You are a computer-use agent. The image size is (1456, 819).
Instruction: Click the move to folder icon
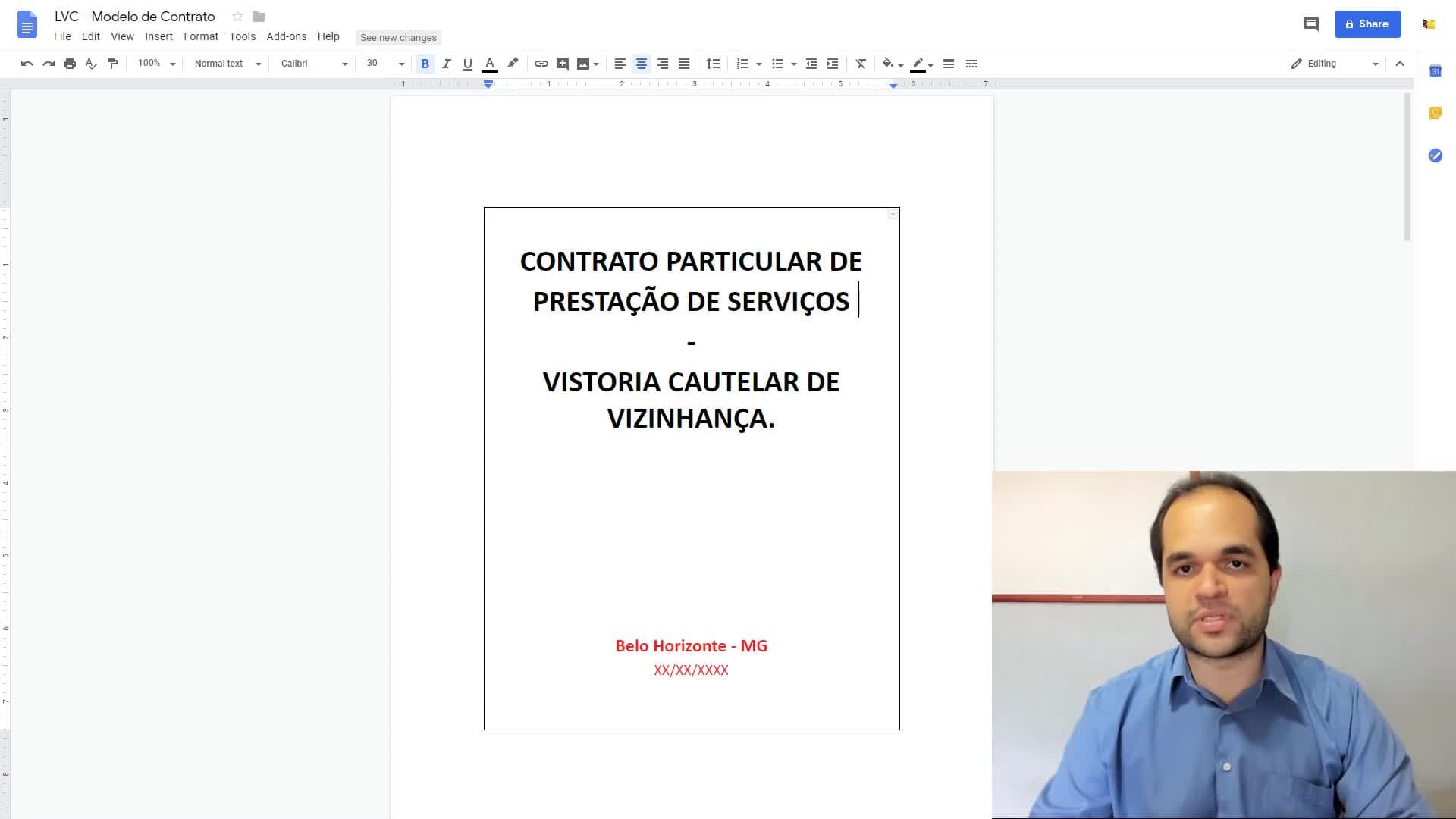[x=259, y=17]
